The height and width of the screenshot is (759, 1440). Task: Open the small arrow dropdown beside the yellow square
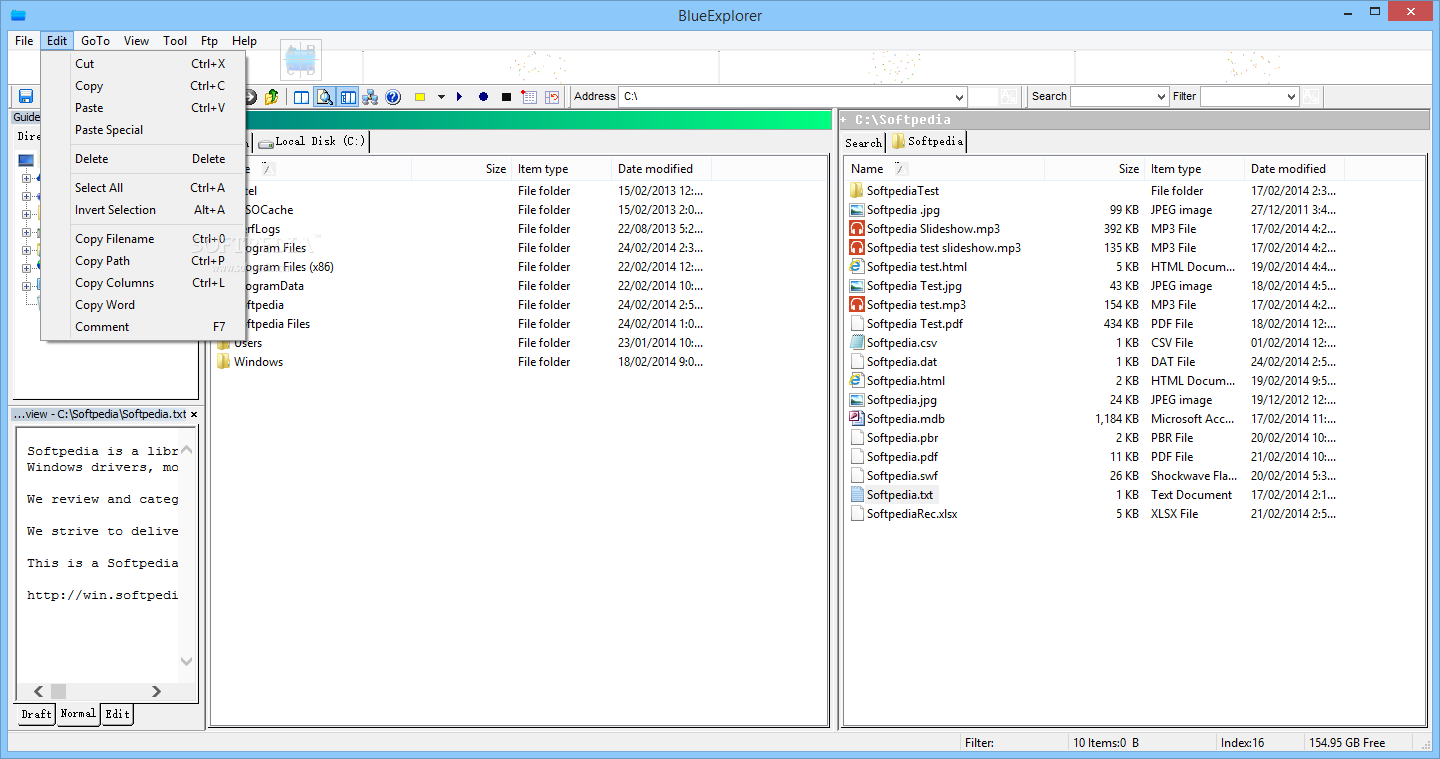(441, 97)
